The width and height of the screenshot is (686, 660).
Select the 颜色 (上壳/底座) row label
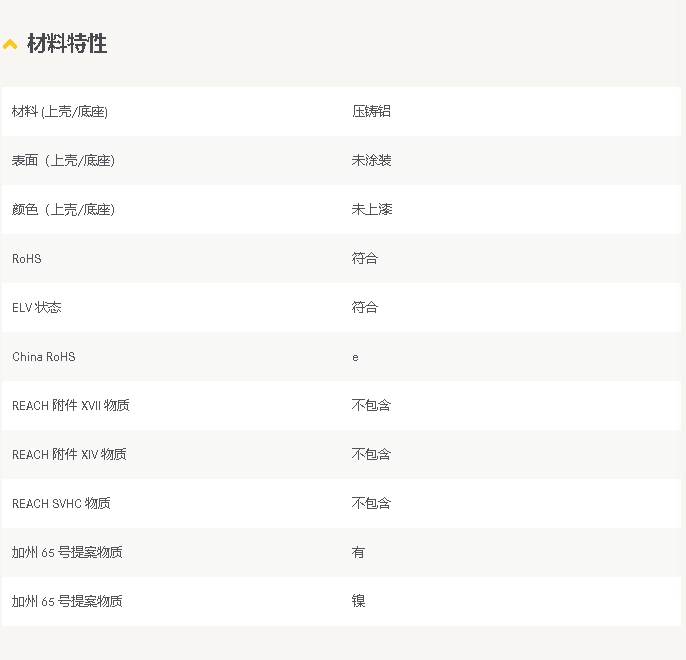pyautogui.click(x=63, y=209)
